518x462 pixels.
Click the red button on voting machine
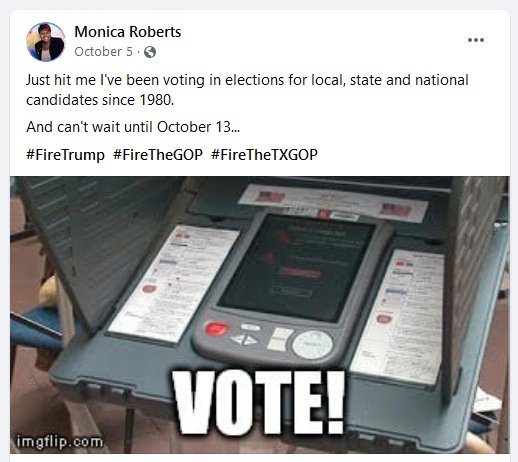tap(216, 329)
